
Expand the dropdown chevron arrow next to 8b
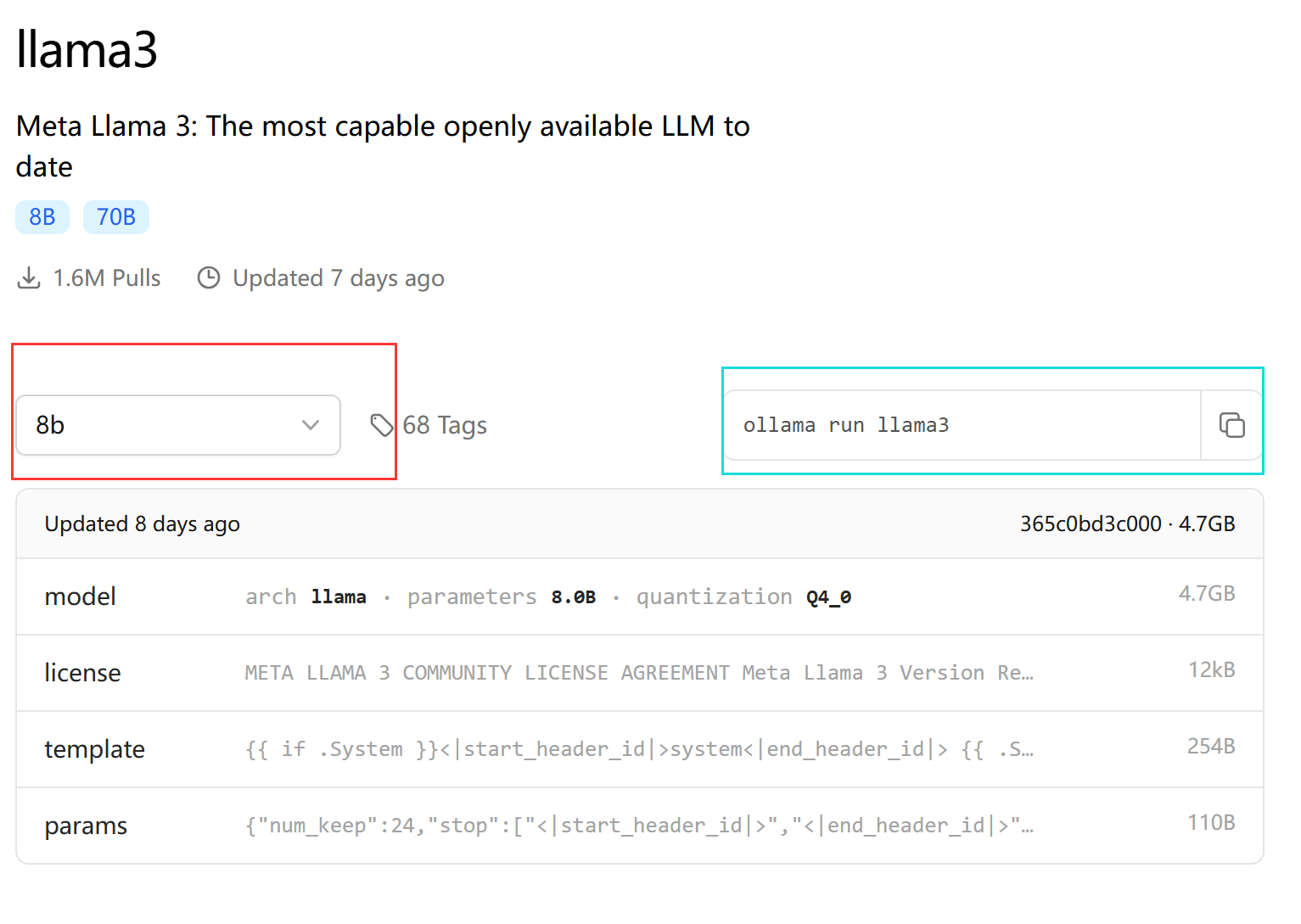click(x=311, y=425)
